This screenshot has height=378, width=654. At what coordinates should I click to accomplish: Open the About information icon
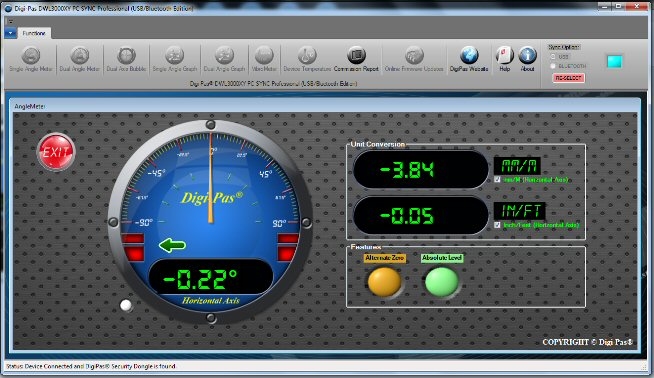[528, 60]
